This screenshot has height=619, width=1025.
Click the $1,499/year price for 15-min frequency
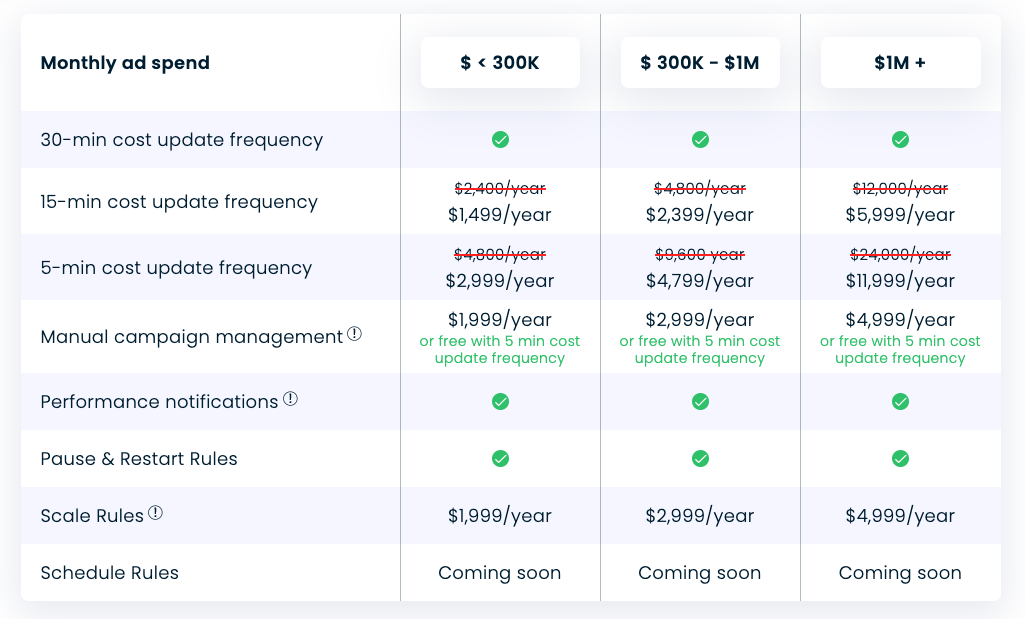(500, 214)
